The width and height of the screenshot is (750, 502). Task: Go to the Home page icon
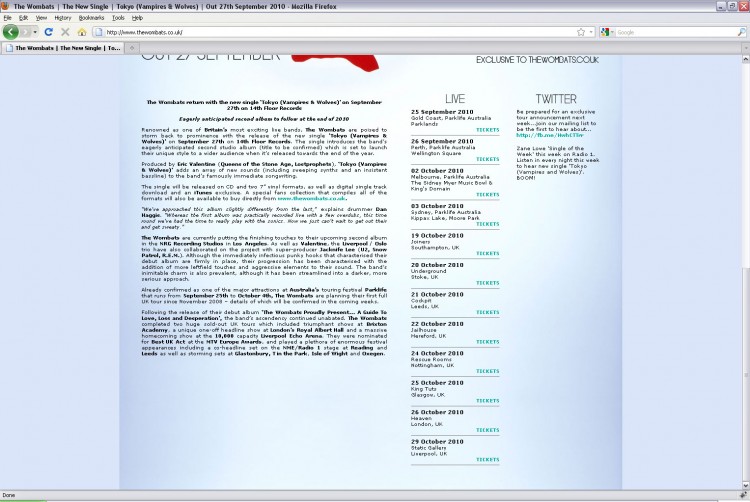82,32
